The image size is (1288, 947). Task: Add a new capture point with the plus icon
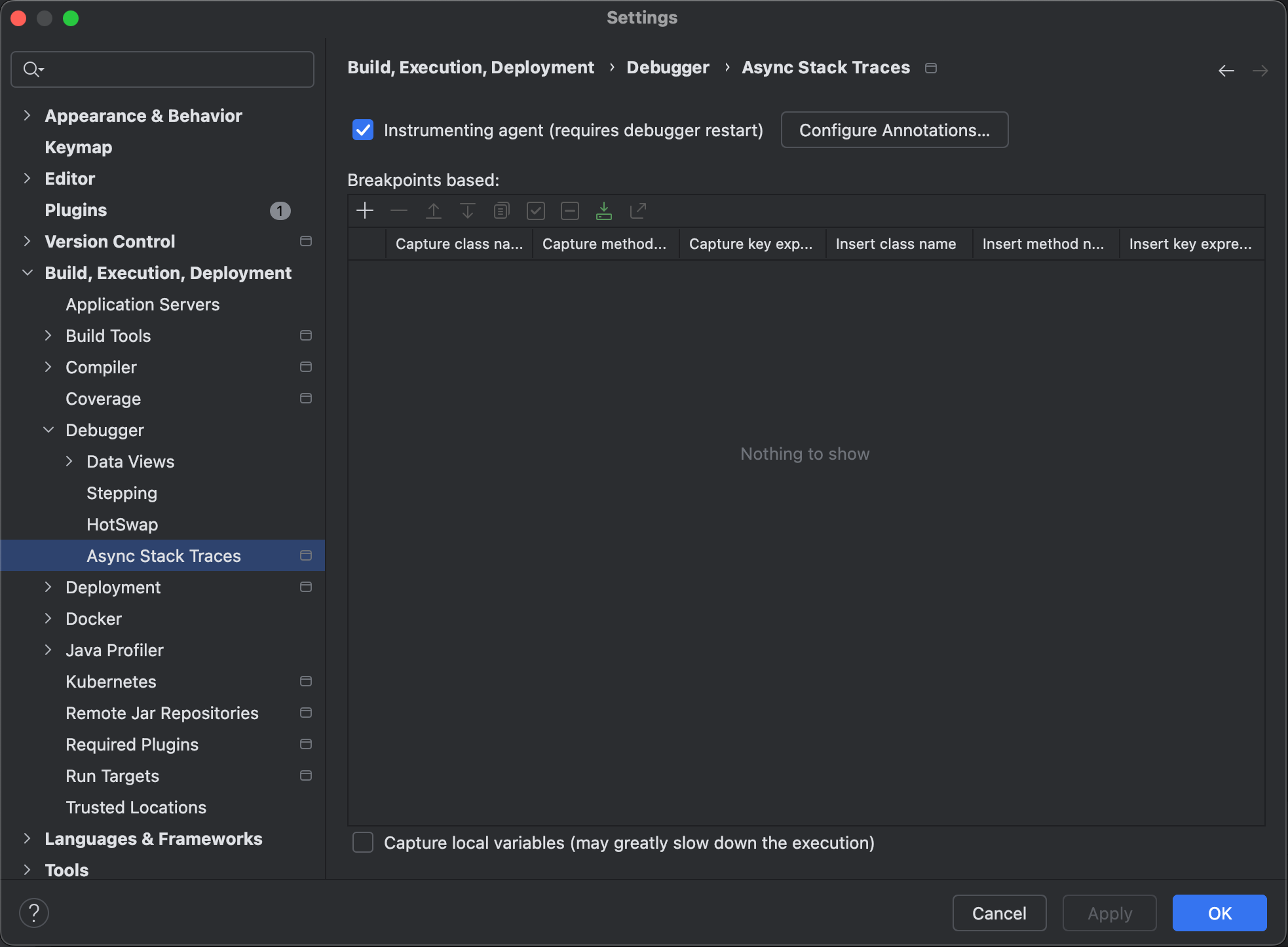(364, 210)
